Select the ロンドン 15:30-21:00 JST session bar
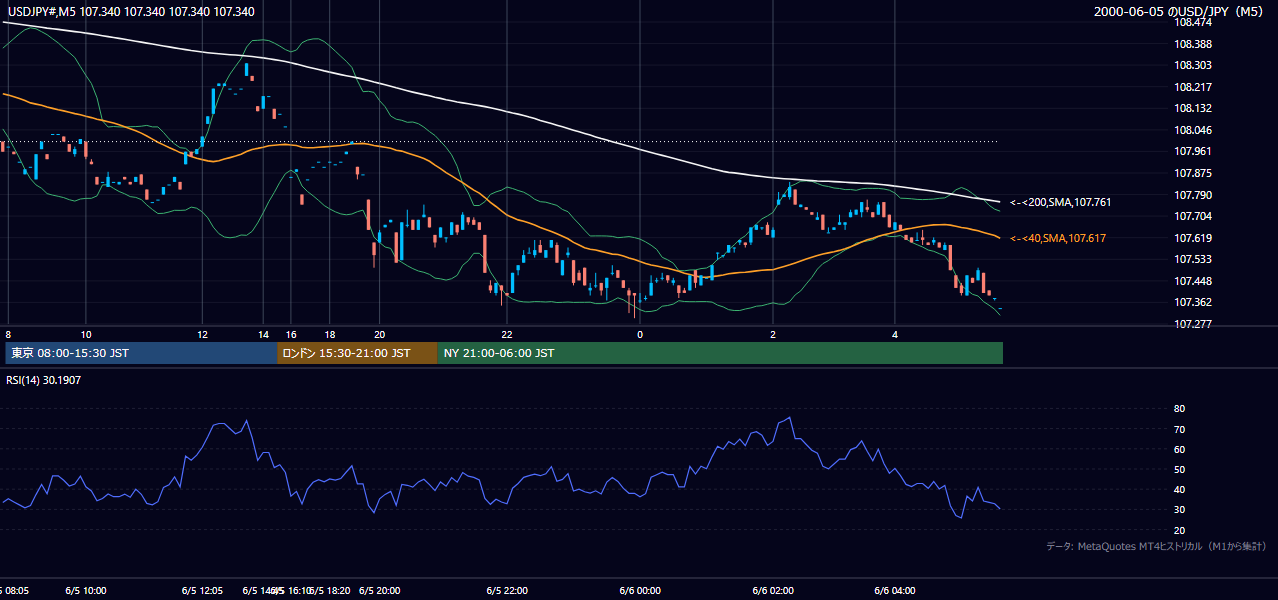The image size is (1278, 600). [x=357, y=353]
